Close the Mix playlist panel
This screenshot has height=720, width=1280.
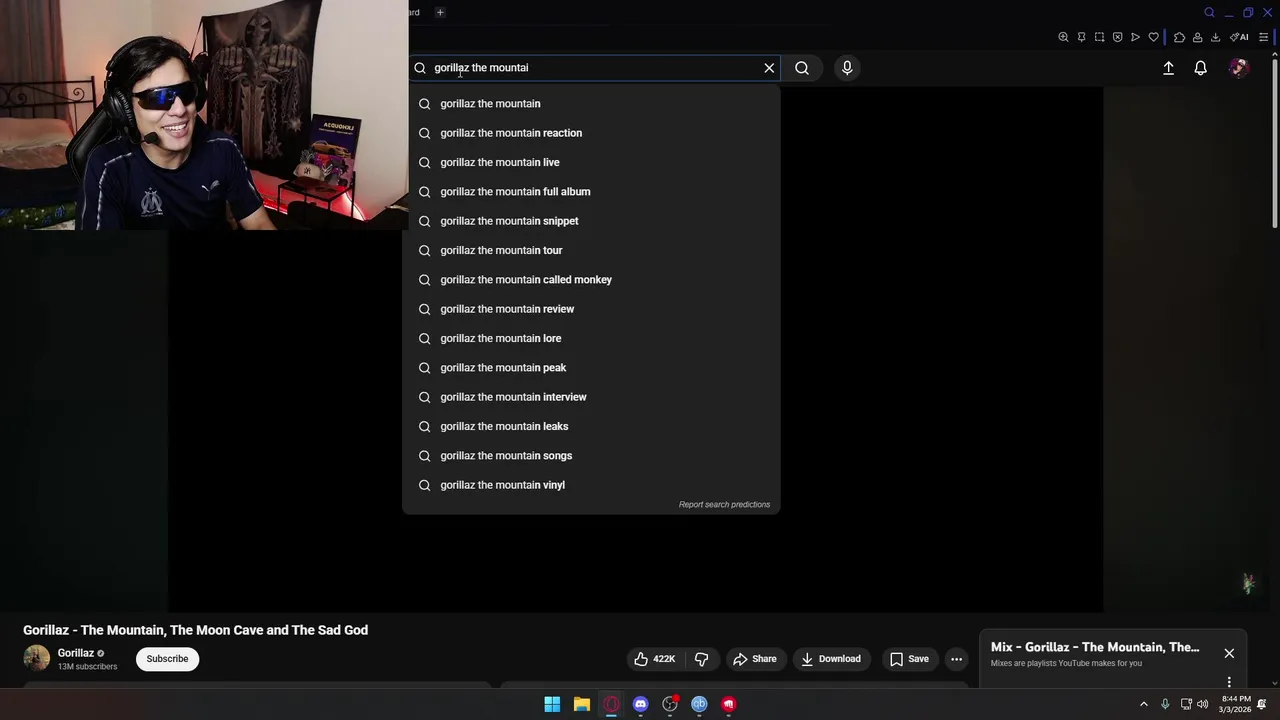(1229, 653)
